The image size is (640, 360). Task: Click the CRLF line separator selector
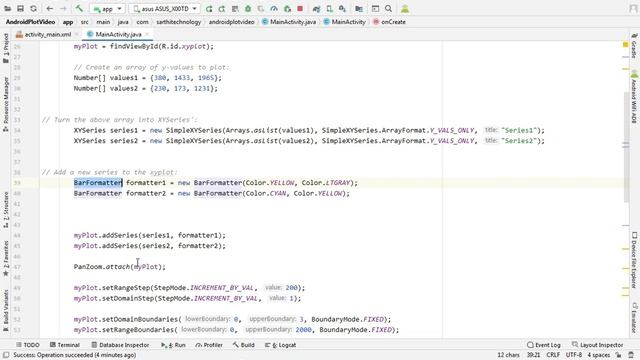pyautogui.click(x=553, y=355)
